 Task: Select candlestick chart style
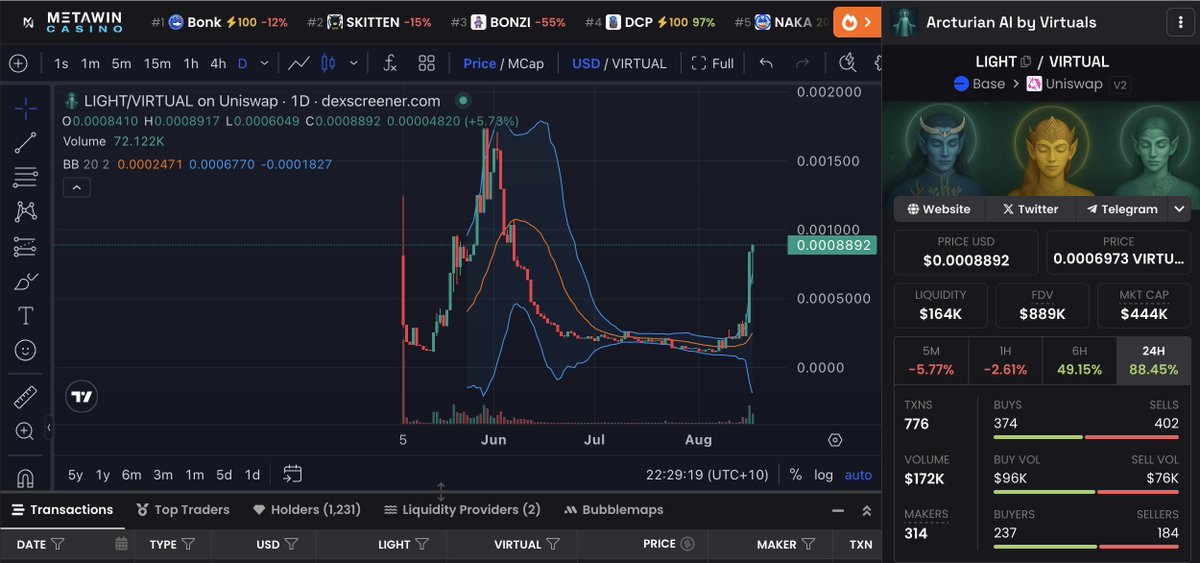(327, 63)
